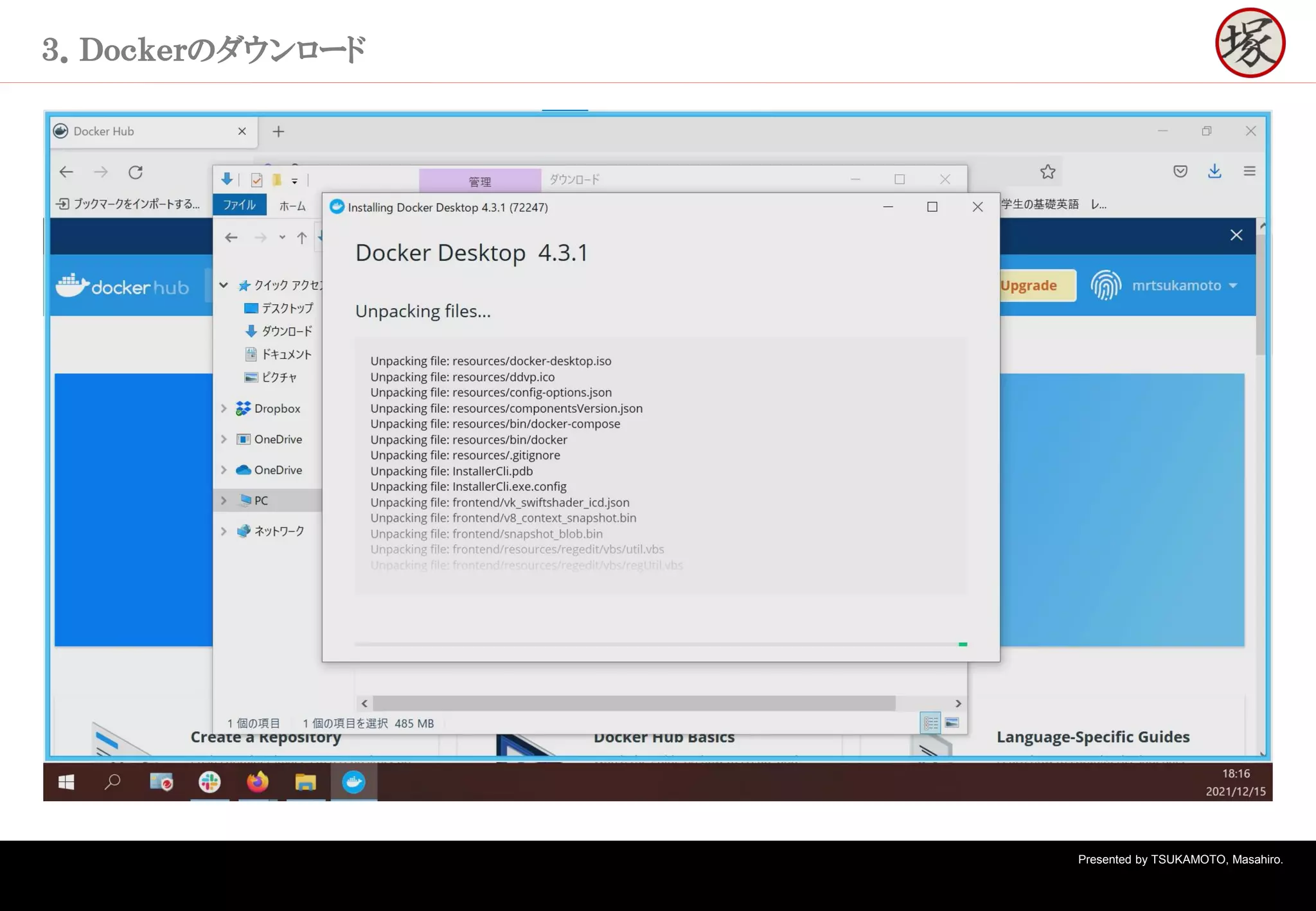Screen dimensions: 1316x911
Task: Bookmark this page with the star icon
Action: [x=1047, y=172]
